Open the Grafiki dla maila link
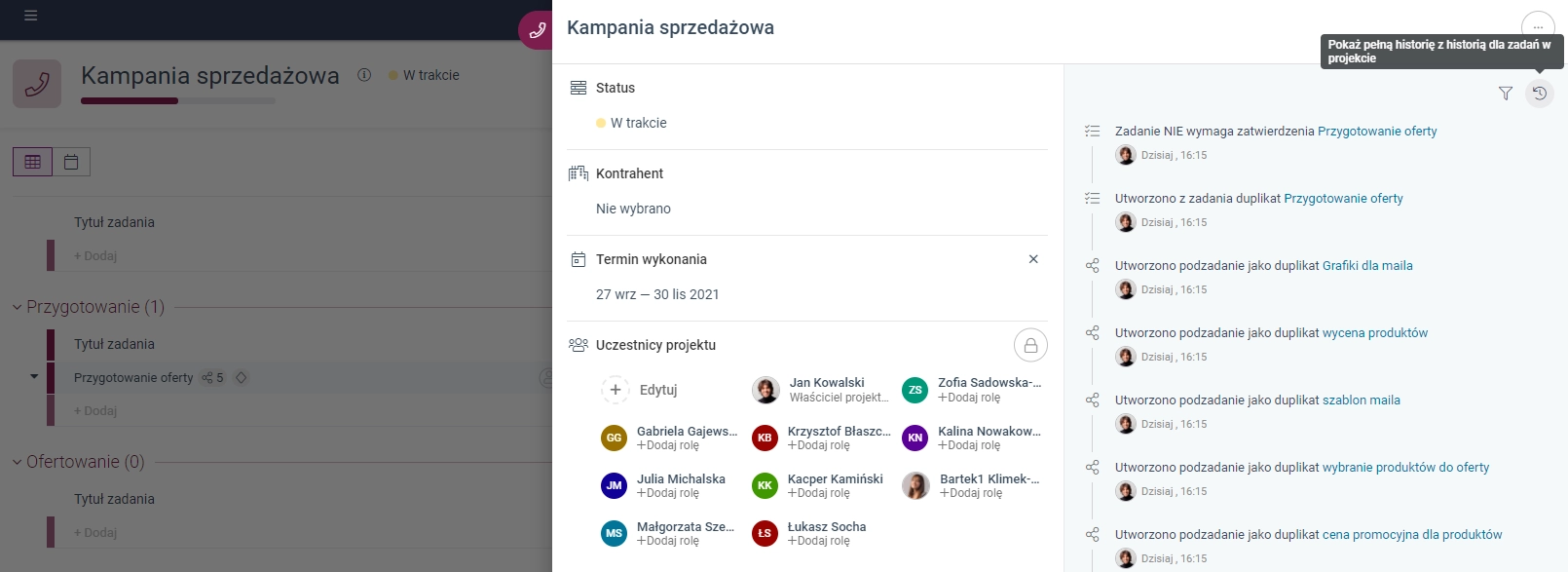 click(x=1367, y=265)
